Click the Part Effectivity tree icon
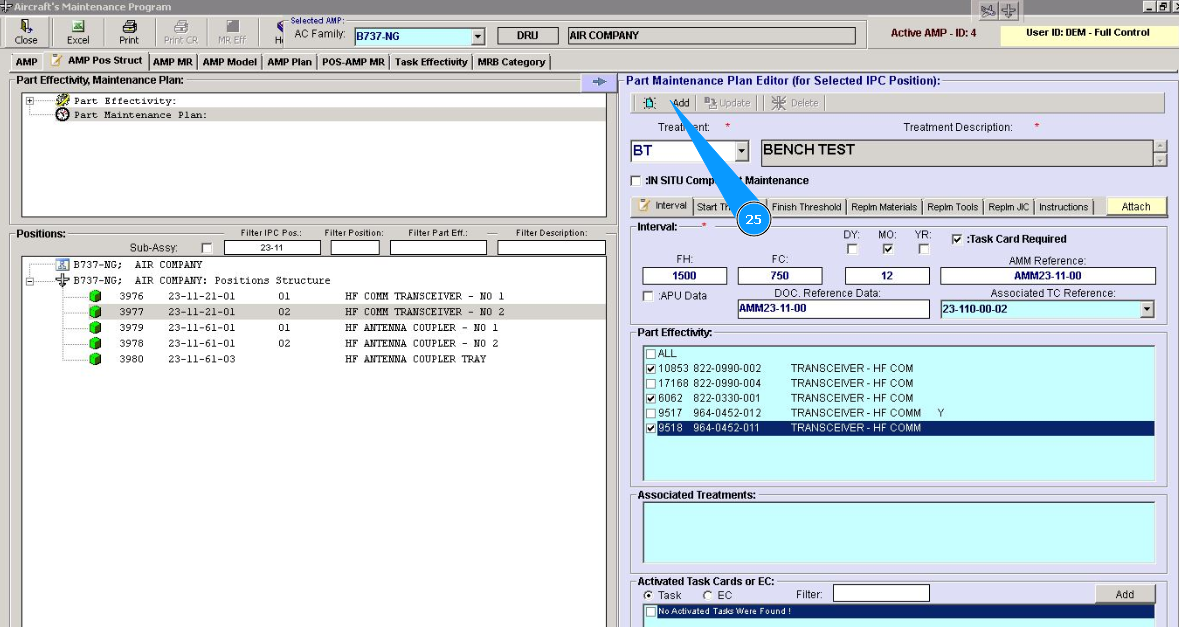This screenshot has width=1179, height=629. [x=63, y=101]
